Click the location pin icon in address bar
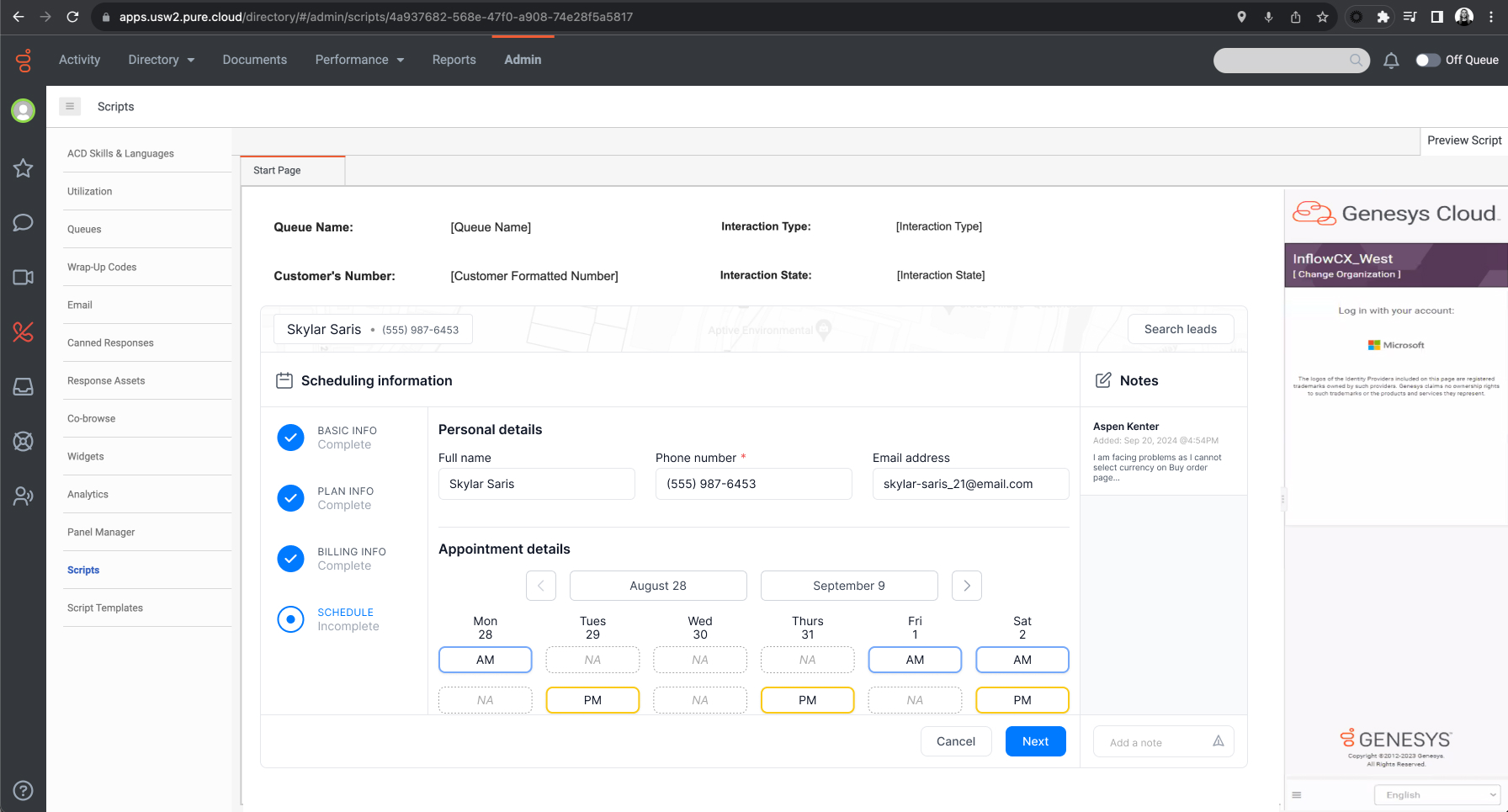 coord(1241,17)
